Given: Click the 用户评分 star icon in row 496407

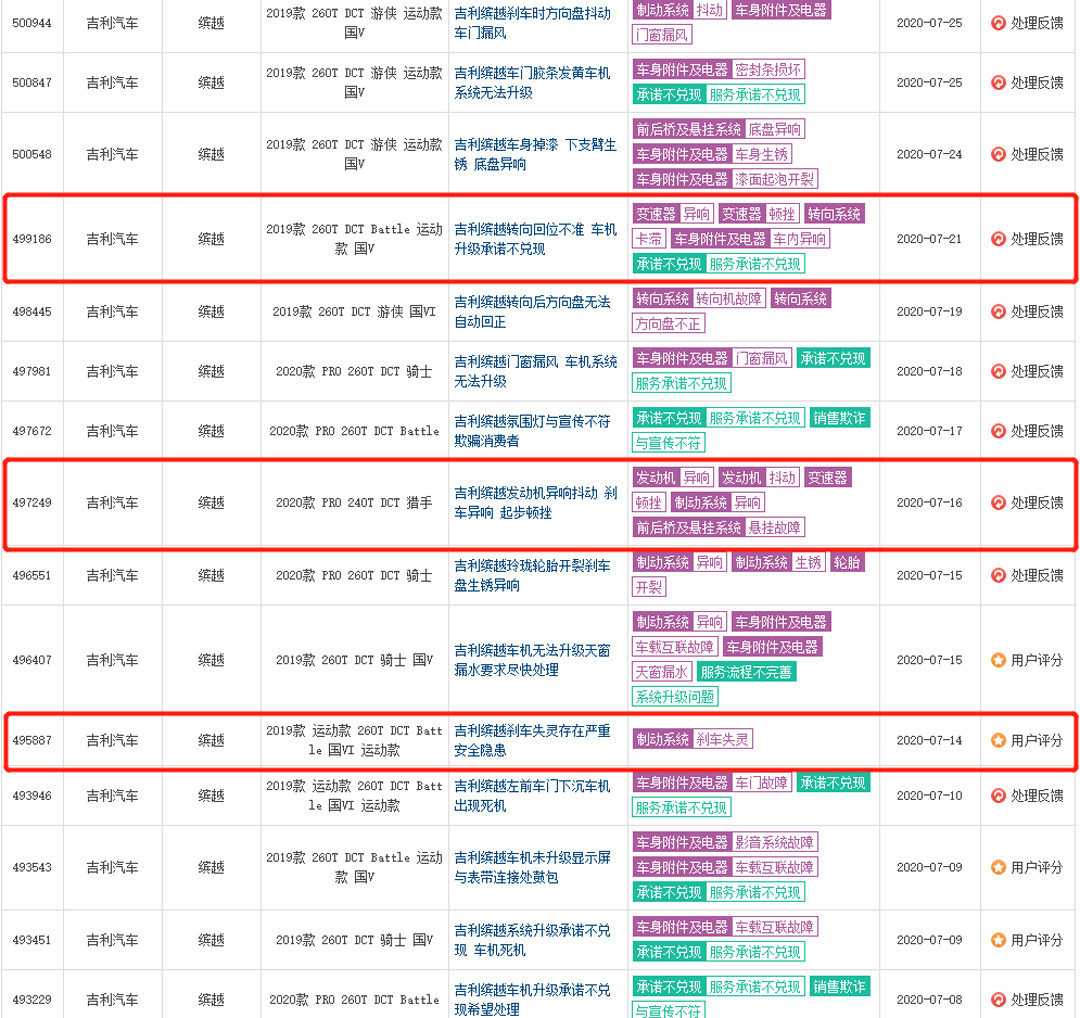Looking at the screenshot, I should coord(997,660).
